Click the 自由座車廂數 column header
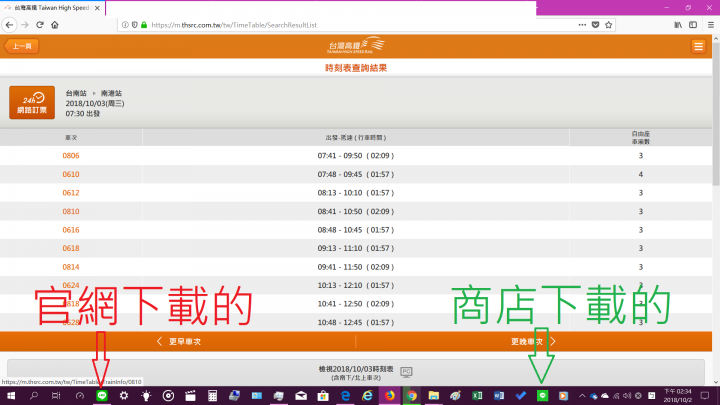The height and width of the screenshot is (405, 720). (x=641, y=138)
